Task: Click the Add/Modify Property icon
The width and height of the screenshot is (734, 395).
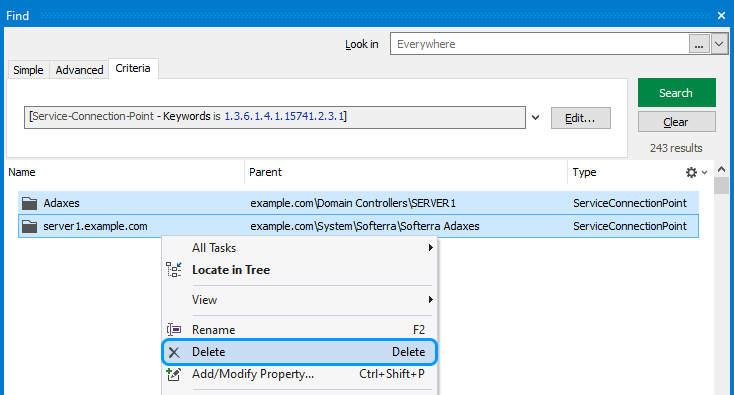Action: [x=174, y=374]
